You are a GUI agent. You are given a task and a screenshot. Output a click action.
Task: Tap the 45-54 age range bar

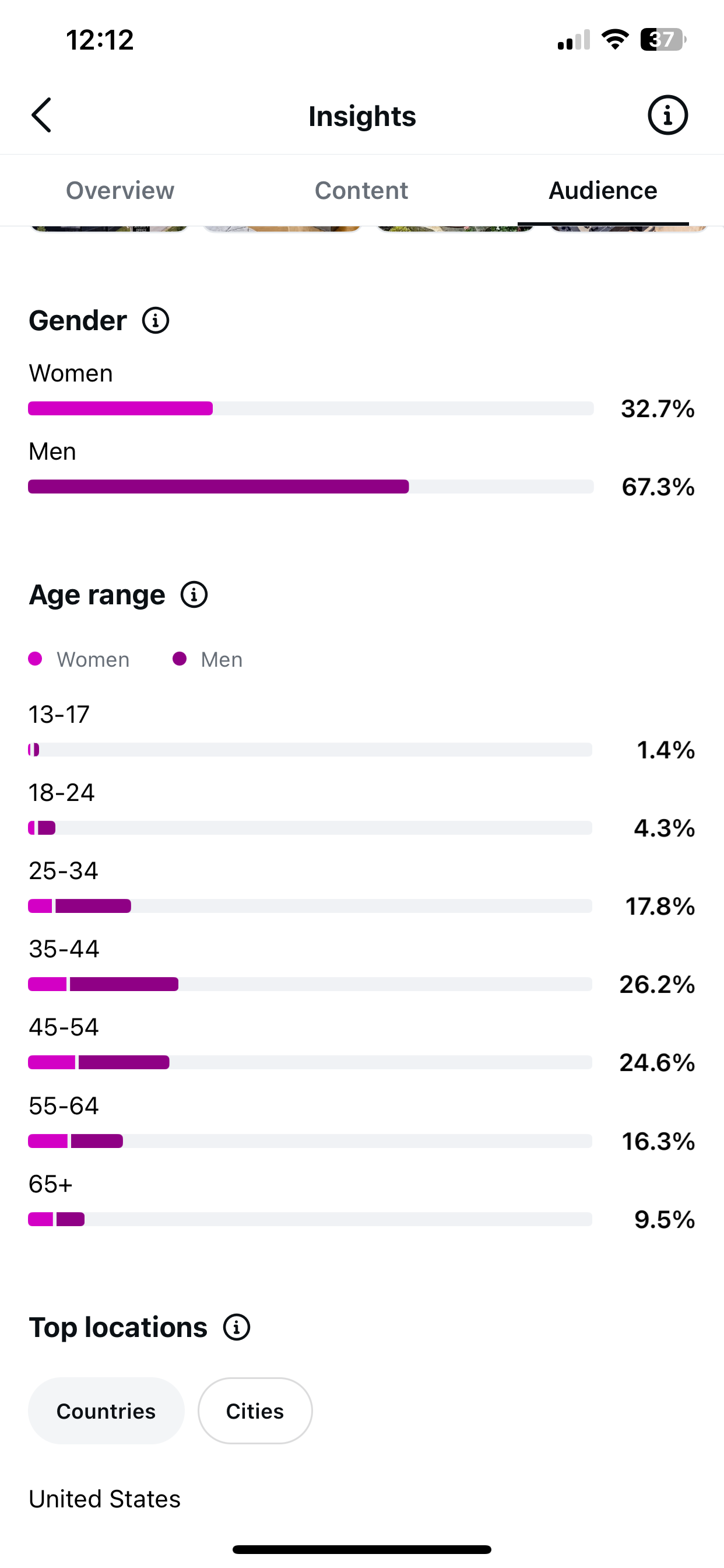[310, 1062]
